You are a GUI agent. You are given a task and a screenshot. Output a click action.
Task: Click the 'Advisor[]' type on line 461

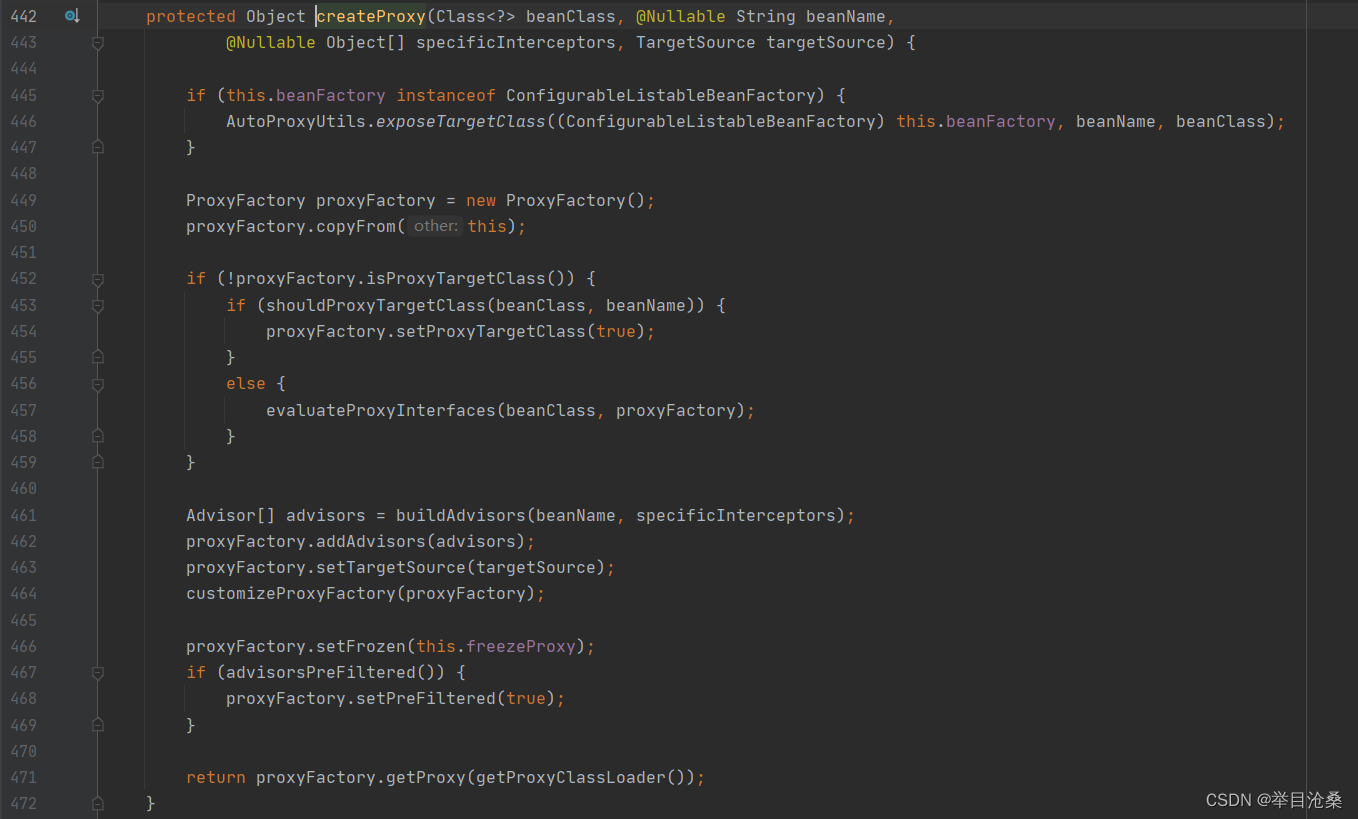pos(231,515)
